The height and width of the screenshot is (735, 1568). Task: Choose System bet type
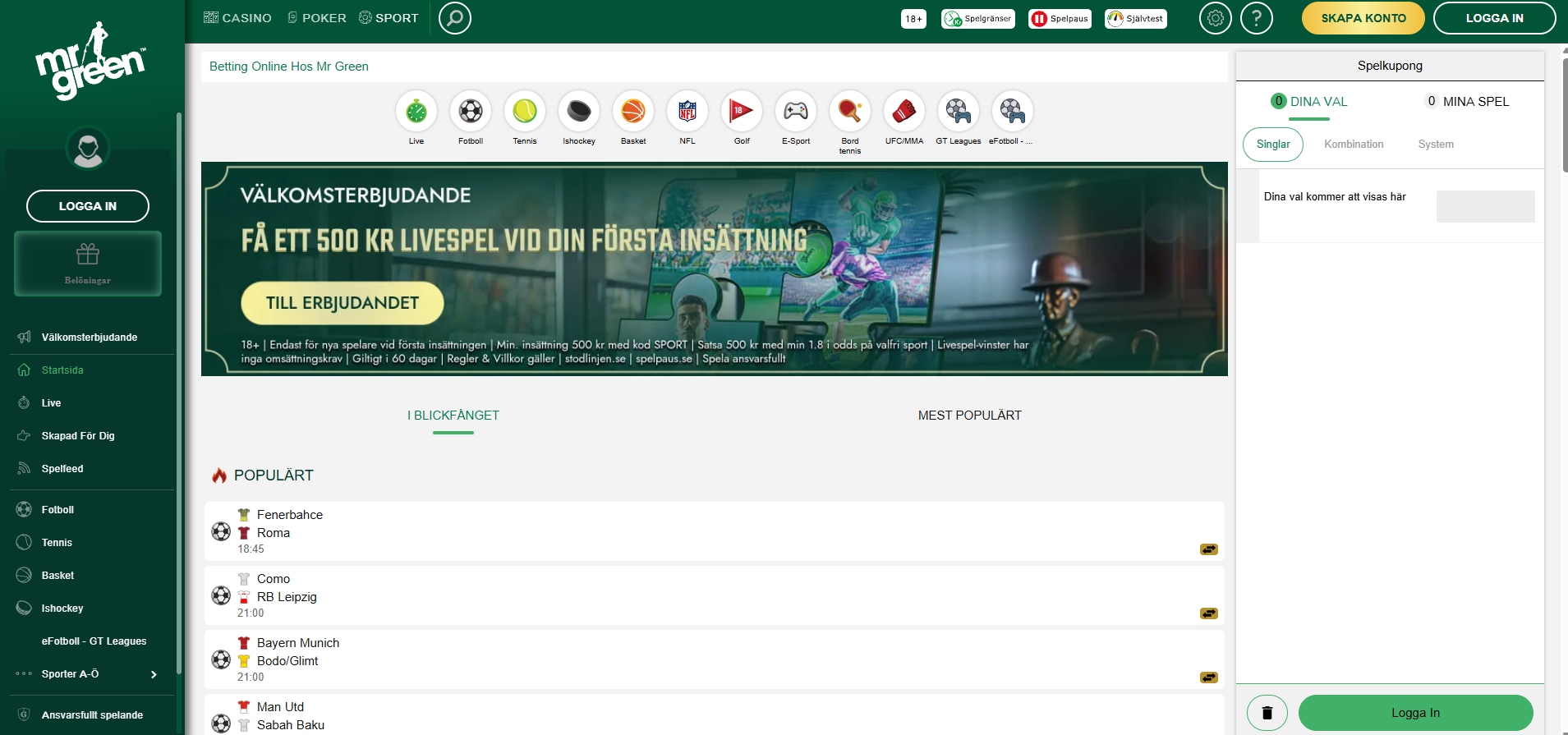tap(1436, 145)
